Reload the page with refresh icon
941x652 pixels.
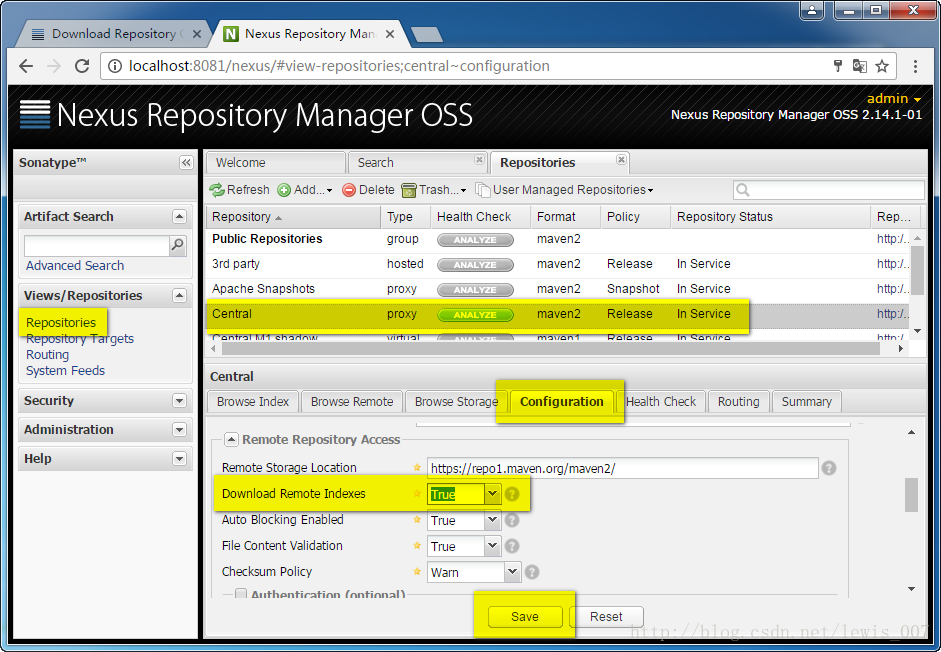[82, 66]
